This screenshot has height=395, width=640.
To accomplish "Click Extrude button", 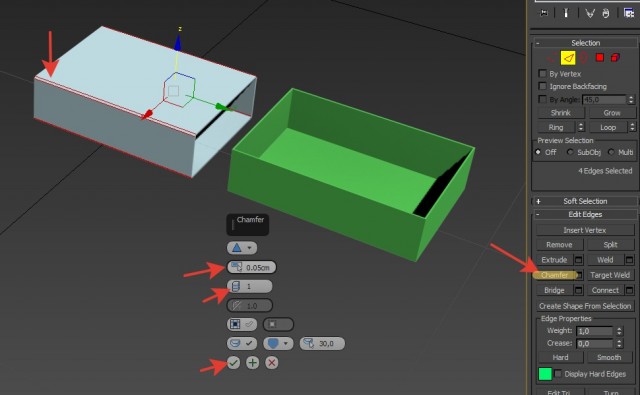I will pyautogui.click(x=554, y=260).
